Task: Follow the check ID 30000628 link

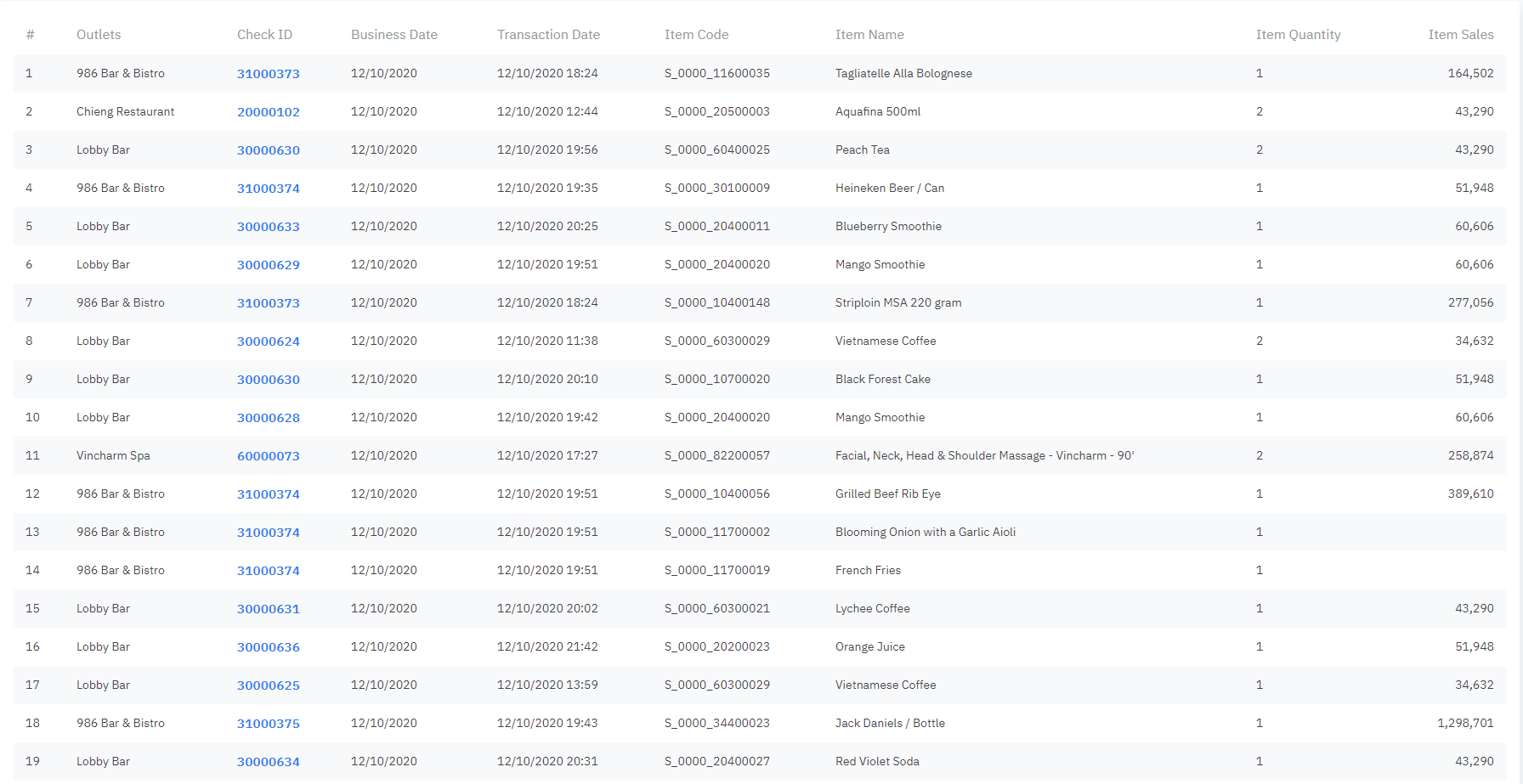Action: tap(268, 418)
